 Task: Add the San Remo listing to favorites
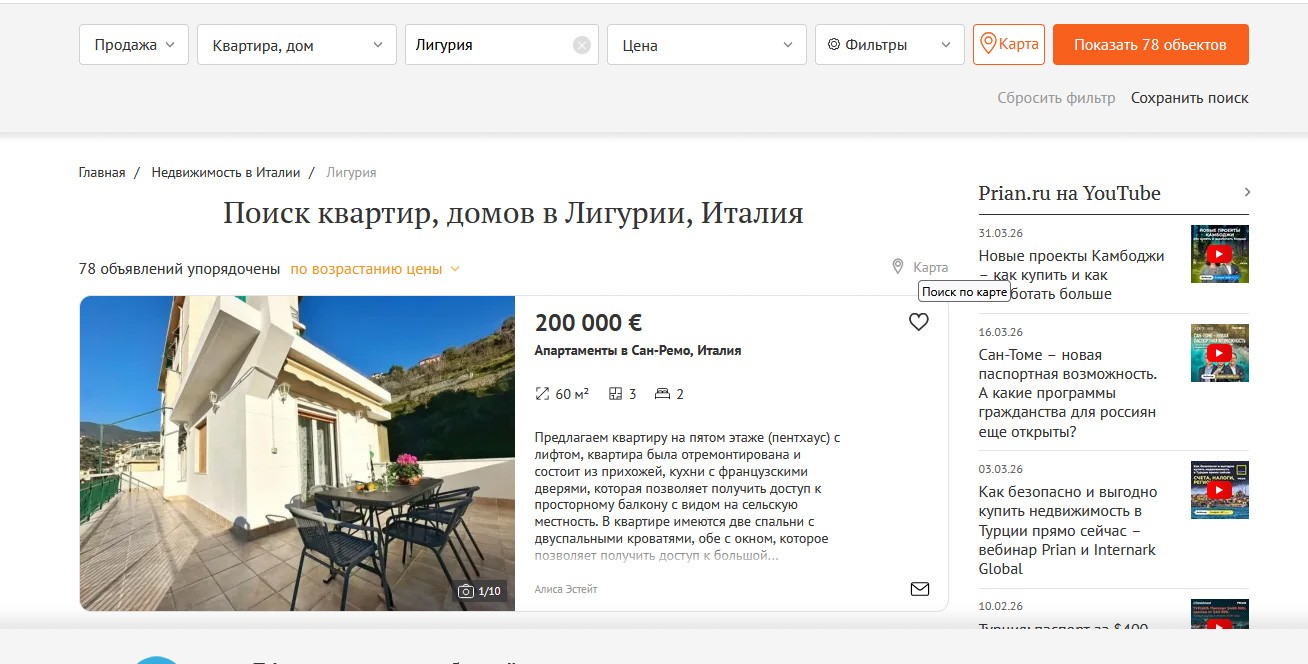[x=918, y=322]
